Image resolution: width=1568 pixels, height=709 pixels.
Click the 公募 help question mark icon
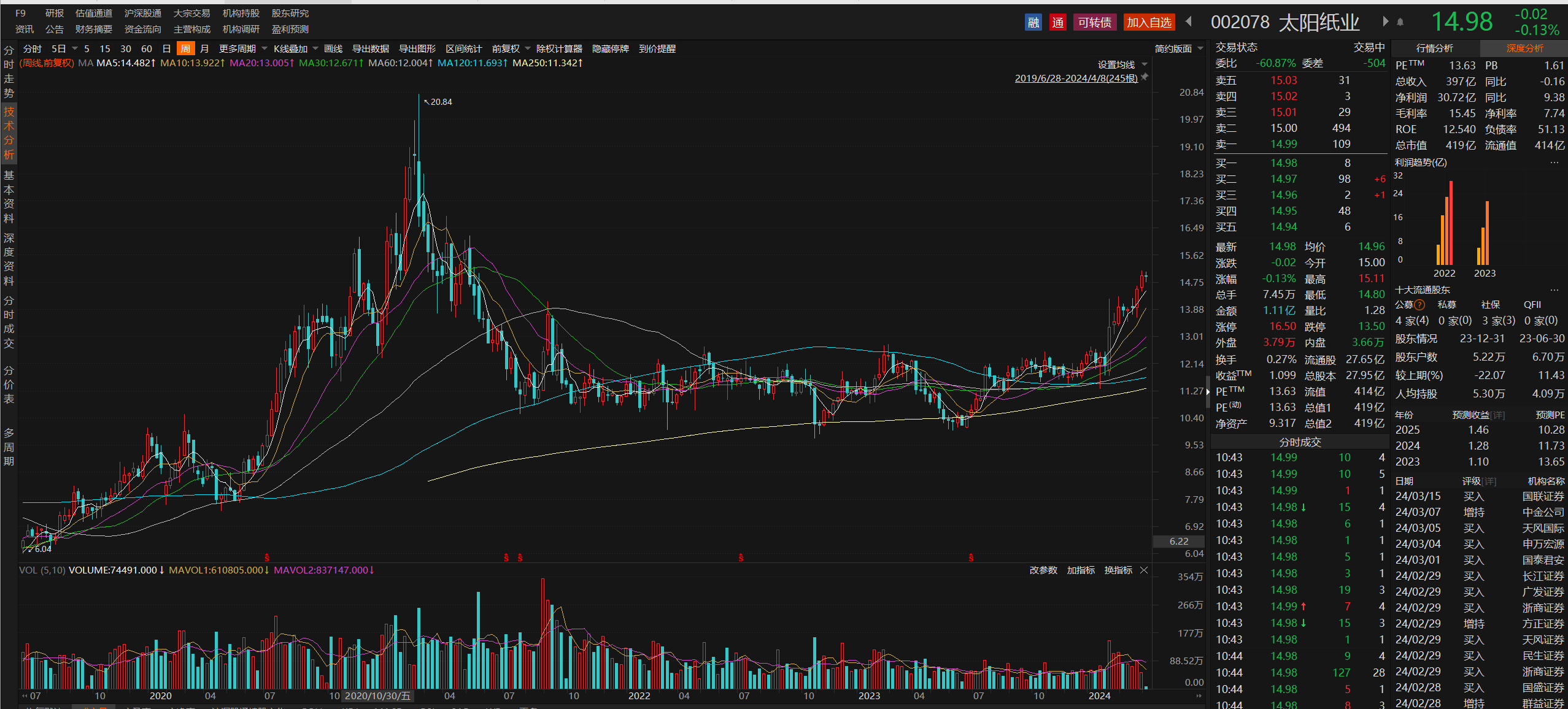click(1419, 305)
